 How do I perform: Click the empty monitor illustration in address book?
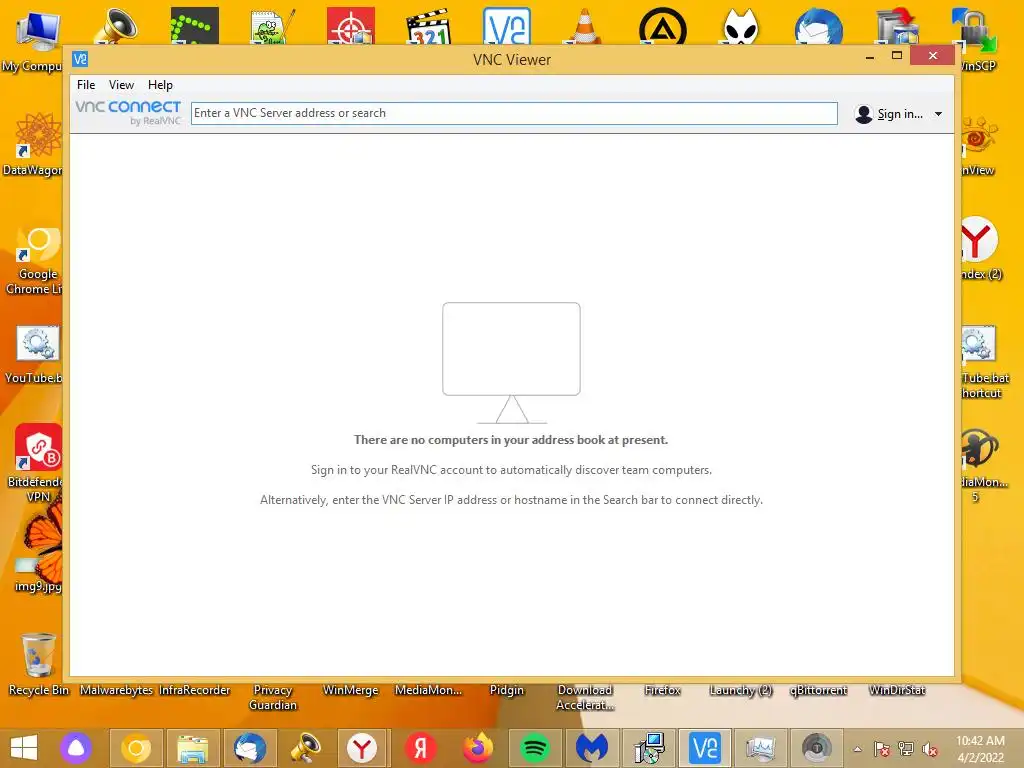pyautogui.click(x=511, y=363)
